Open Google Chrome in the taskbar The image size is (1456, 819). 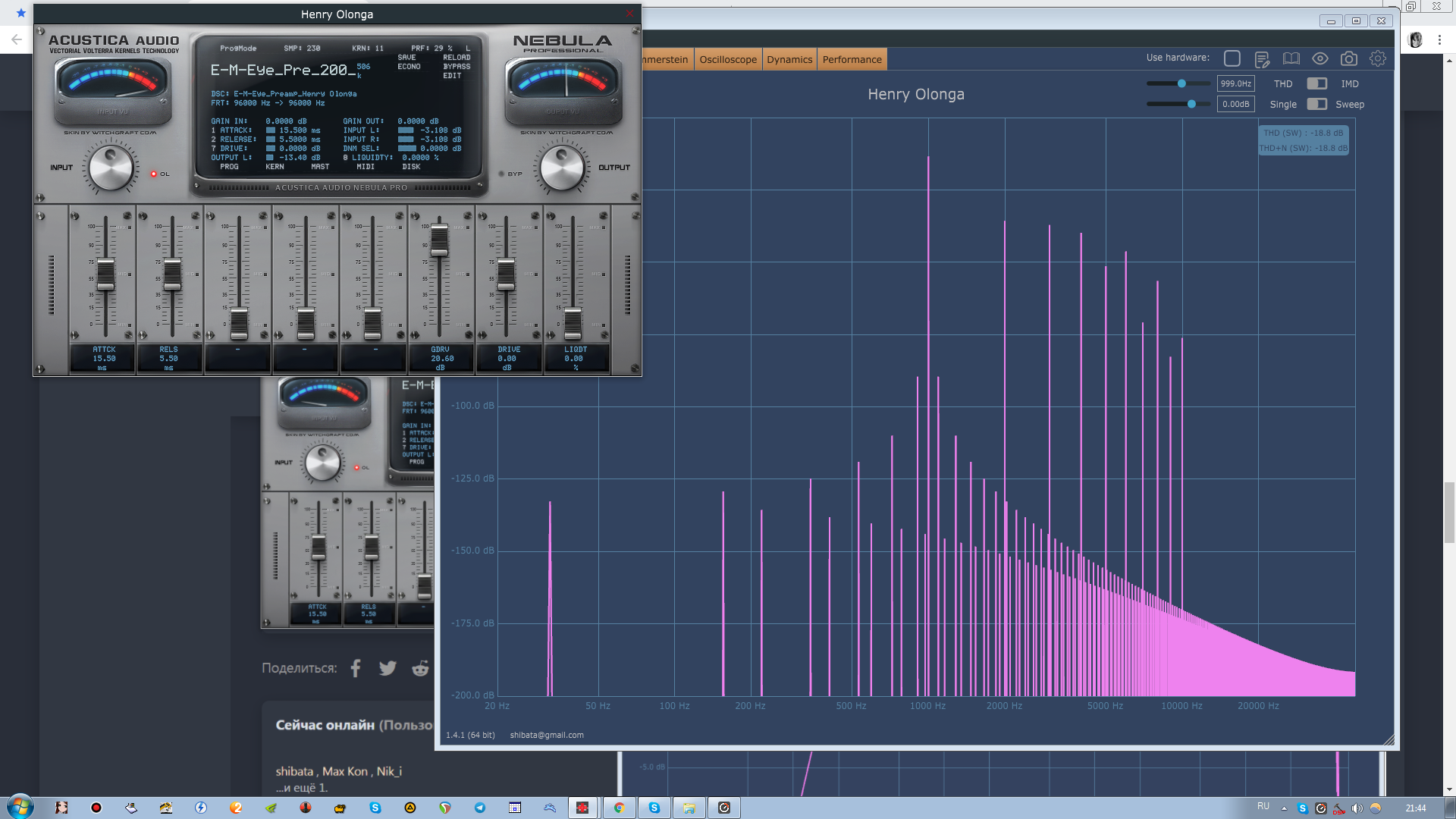click(x=619, y=808)
